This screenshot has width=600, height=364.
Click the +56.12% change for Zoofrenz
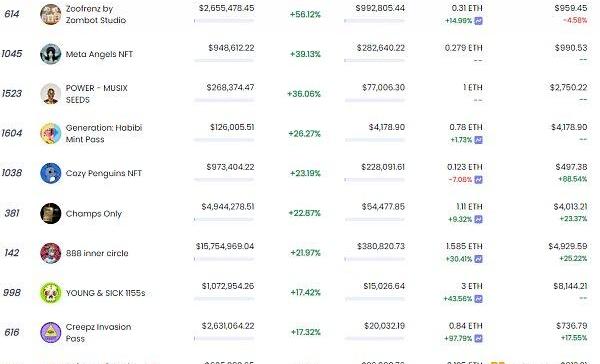point(305,15)
